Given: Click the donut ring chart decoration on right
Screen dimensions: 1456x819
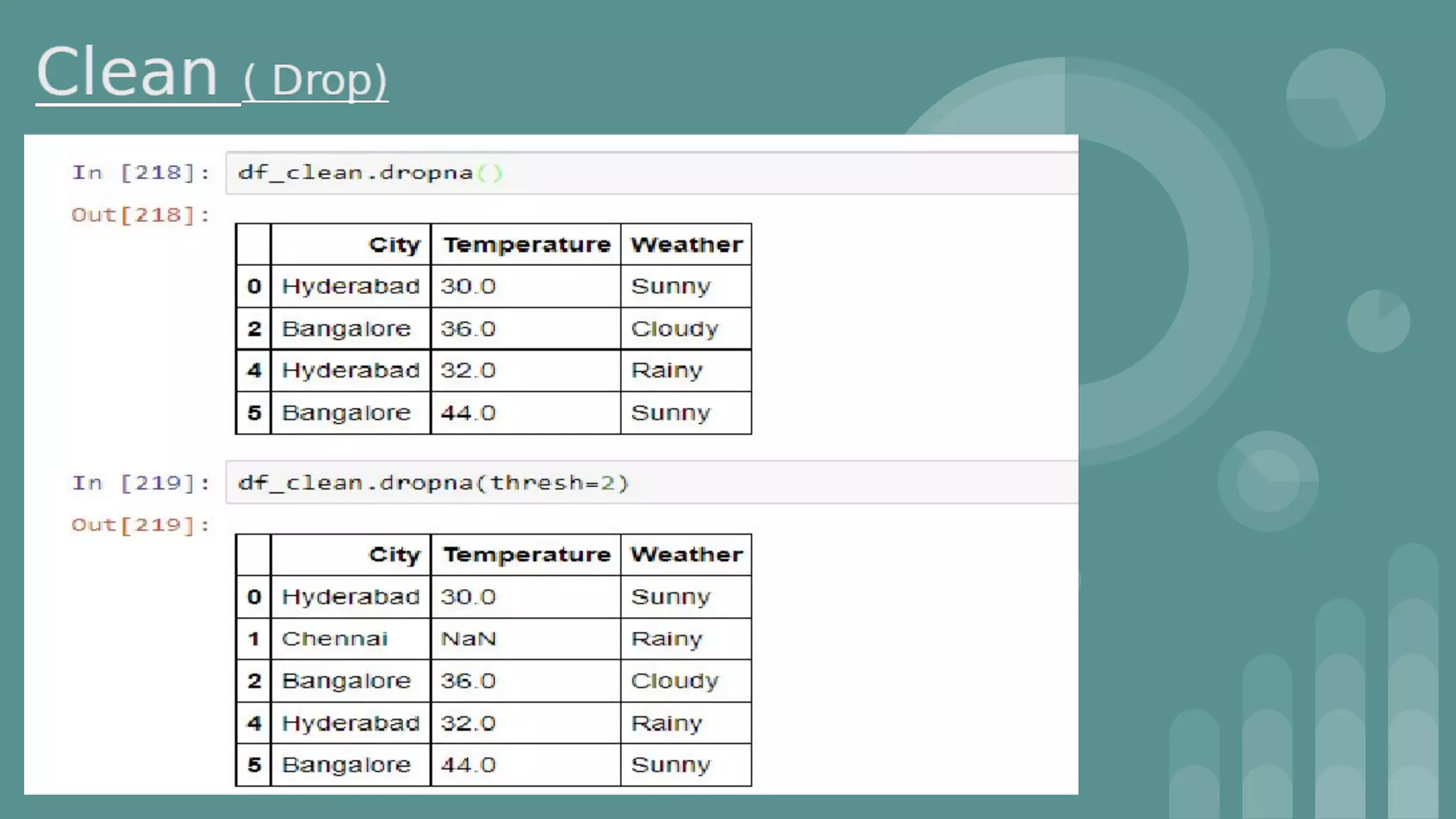Looking at the screenshot, I should 1268,481.
